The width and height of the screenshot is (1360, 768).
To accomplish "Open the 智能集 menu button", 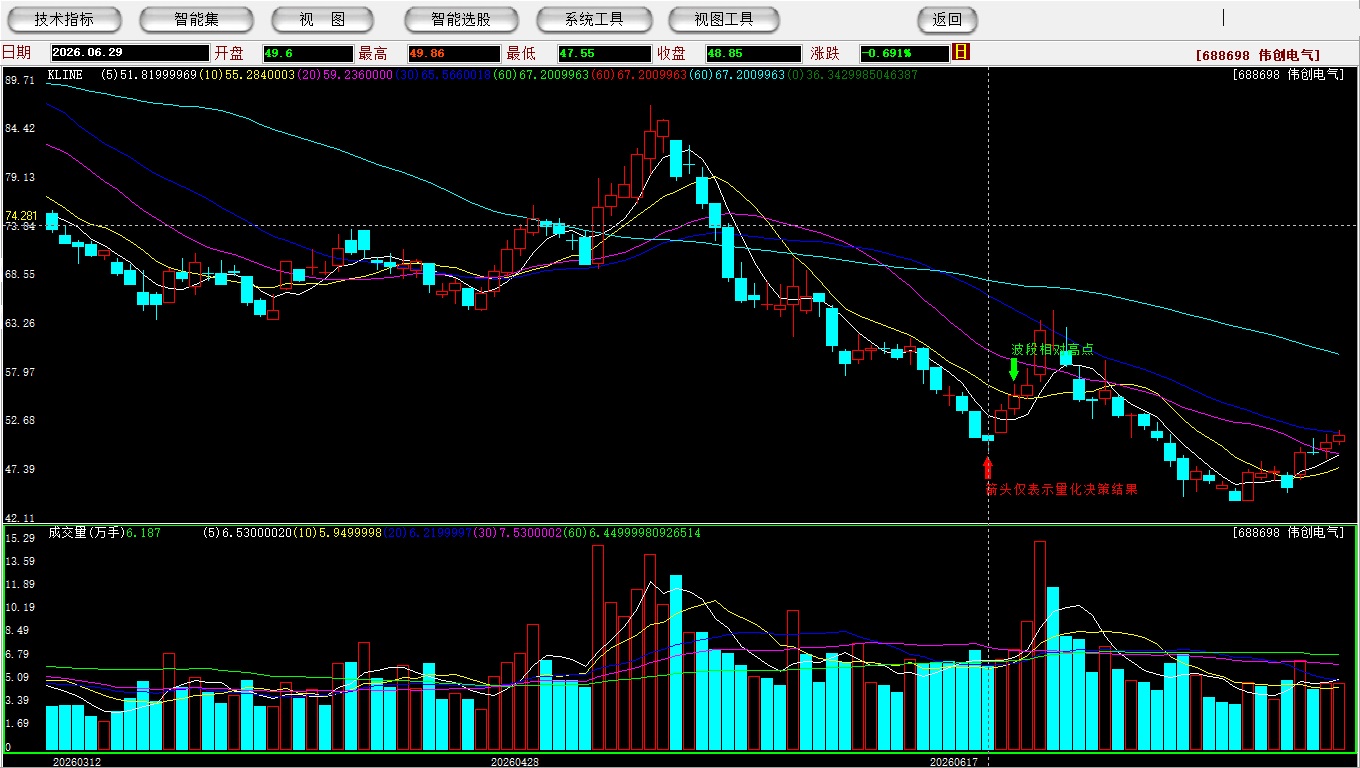I will (x=197, y=19).
